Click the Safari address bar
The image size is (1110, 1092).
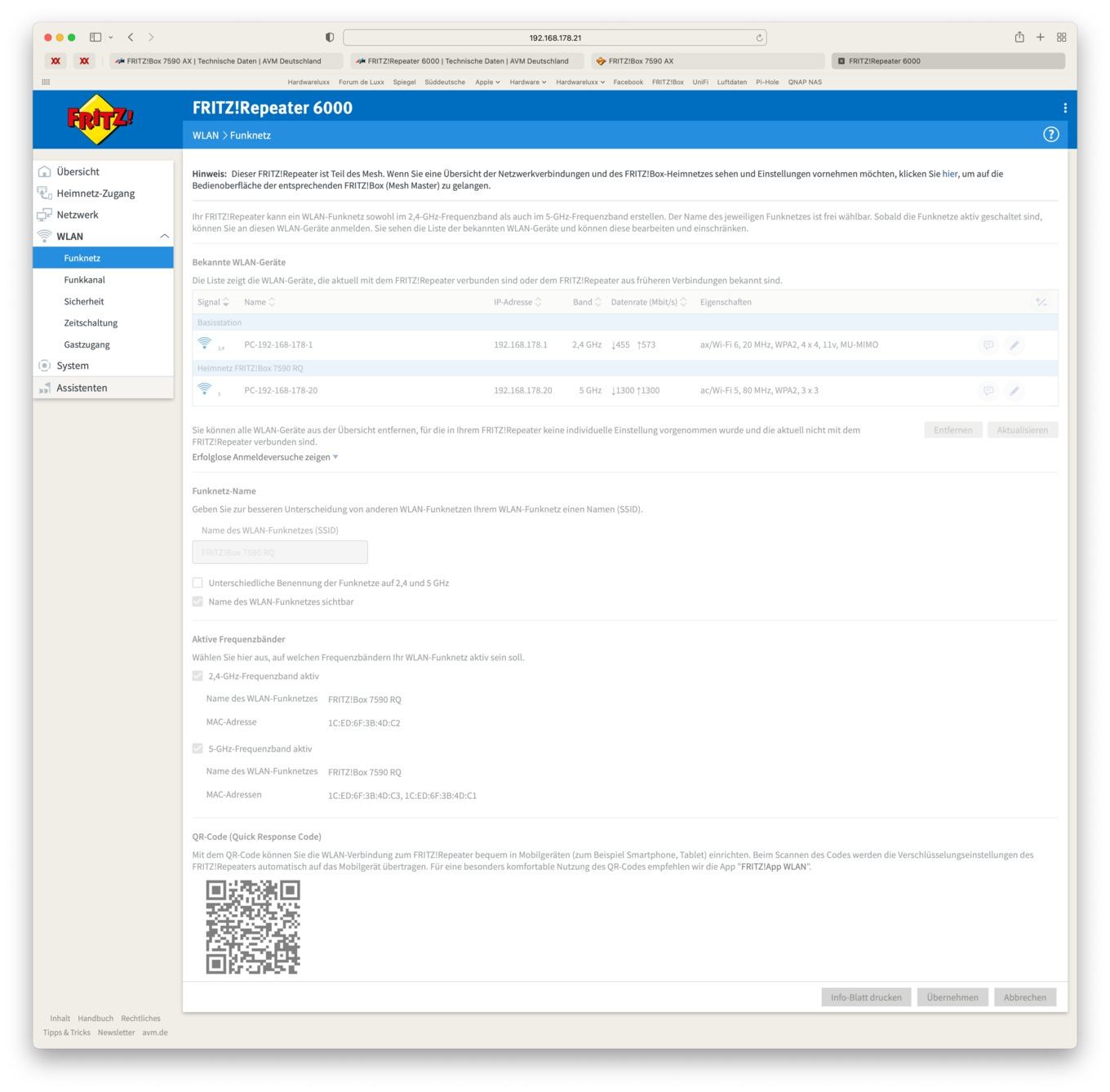click(x=555, y=38)
